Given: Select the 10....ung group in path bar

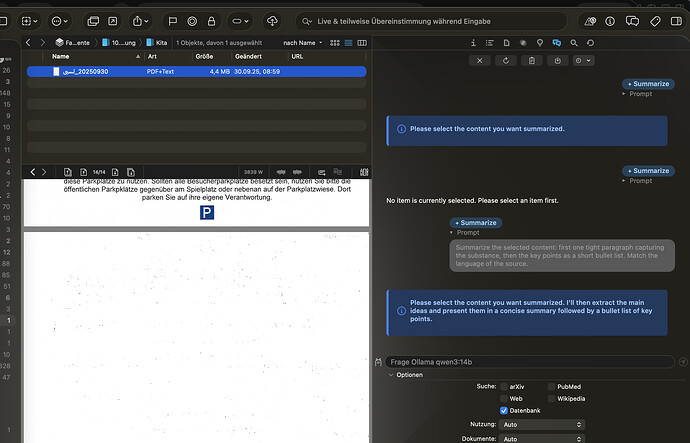Looking at the screenshot, I should pyautogui.click(x=119, y=43).
